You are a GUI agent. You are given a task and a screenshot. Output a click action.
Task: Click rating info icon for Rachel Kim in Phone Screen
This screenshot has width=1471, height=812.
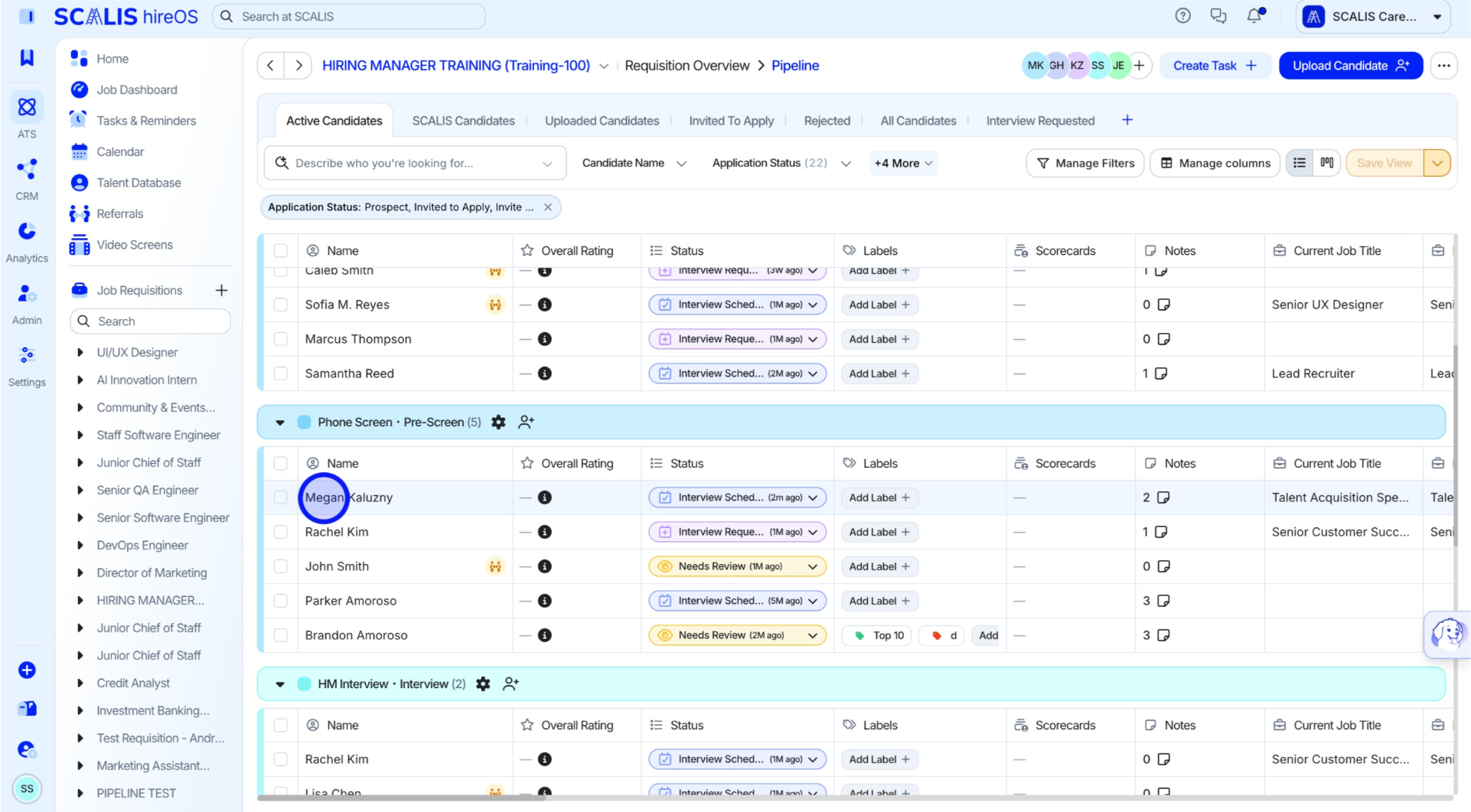tap(545, 532)
